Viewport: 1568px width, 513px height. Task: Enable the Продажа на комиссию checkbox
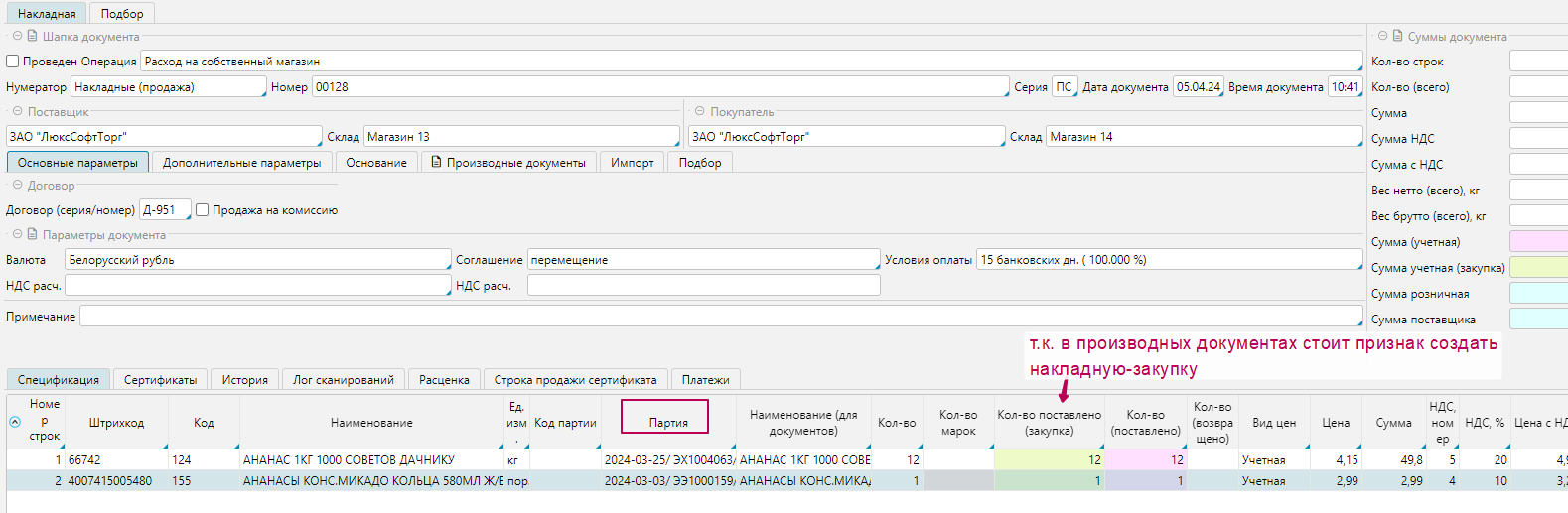click(203, 210)
